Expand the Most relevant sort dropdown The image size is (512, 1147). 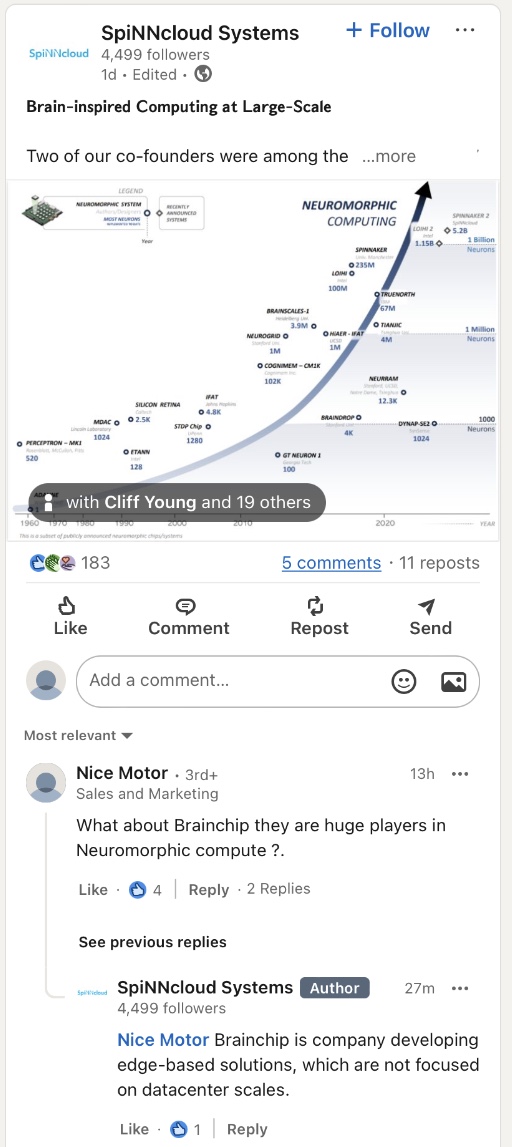(x=78, y=735)
